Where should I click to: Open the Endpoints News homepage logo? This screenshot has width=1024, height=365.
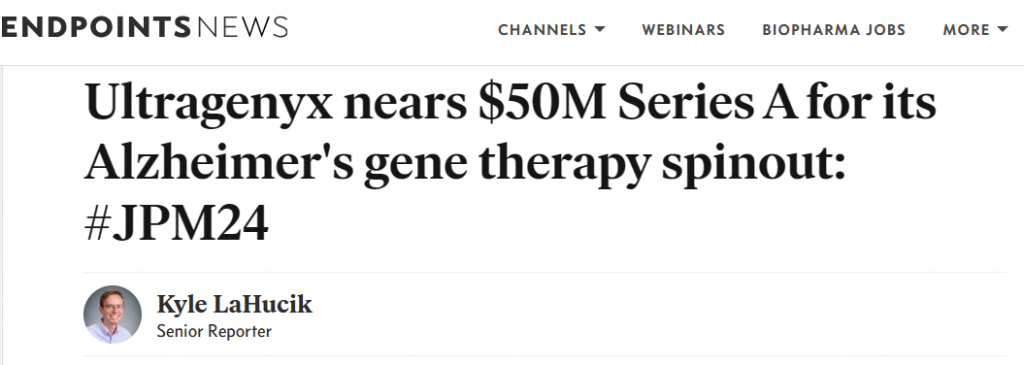[x=144, y=27]
